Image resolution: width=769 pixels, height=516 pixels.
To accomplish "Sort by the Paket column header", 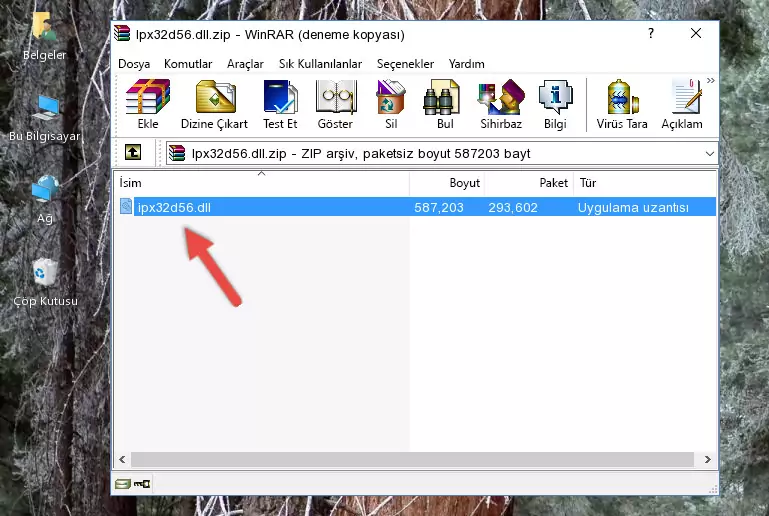I will tap(529, 183).
